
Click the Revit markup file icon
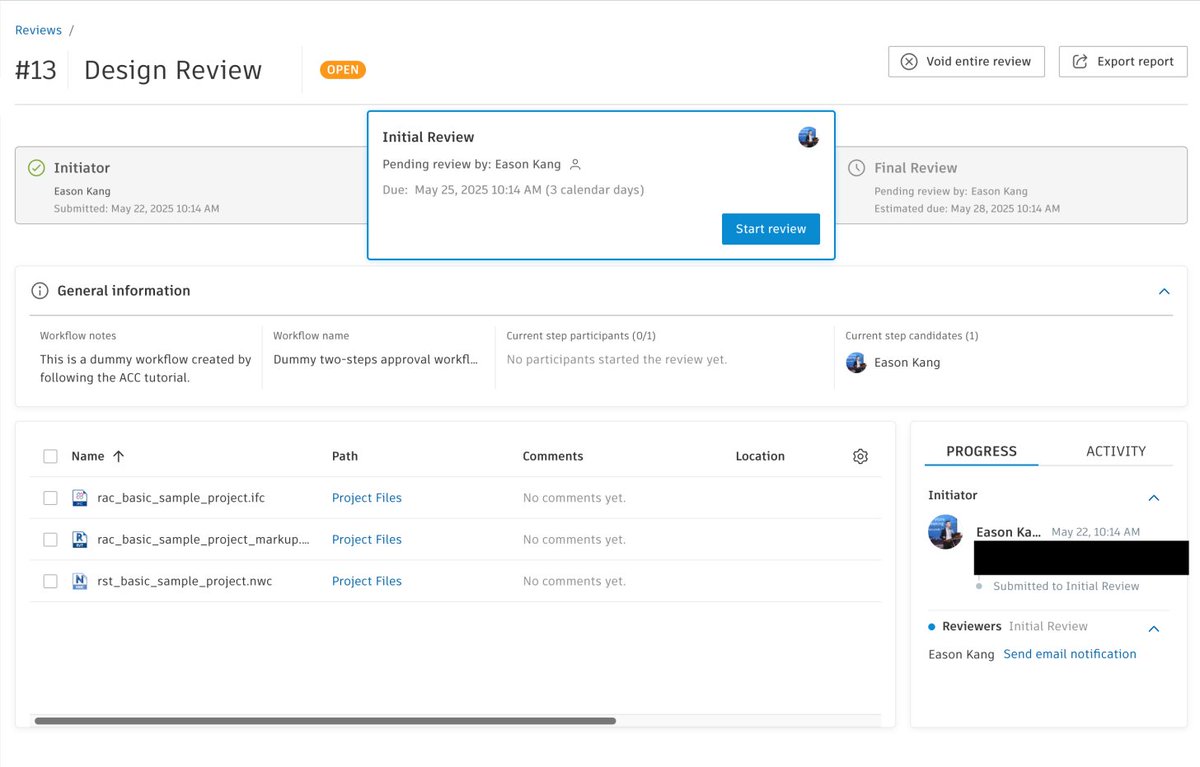[x=82, y=539]
